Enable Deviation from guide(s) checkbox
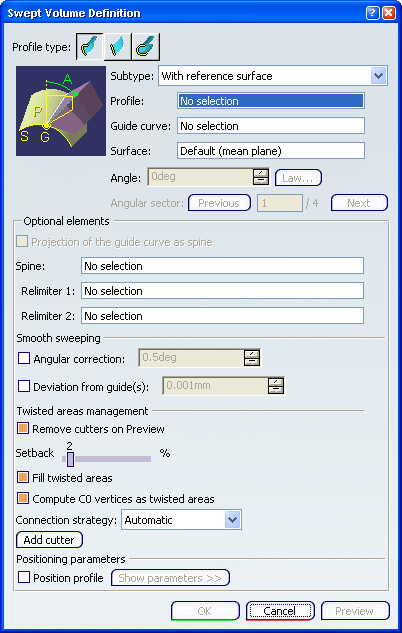Screen dimensions: 402x633 24,386
